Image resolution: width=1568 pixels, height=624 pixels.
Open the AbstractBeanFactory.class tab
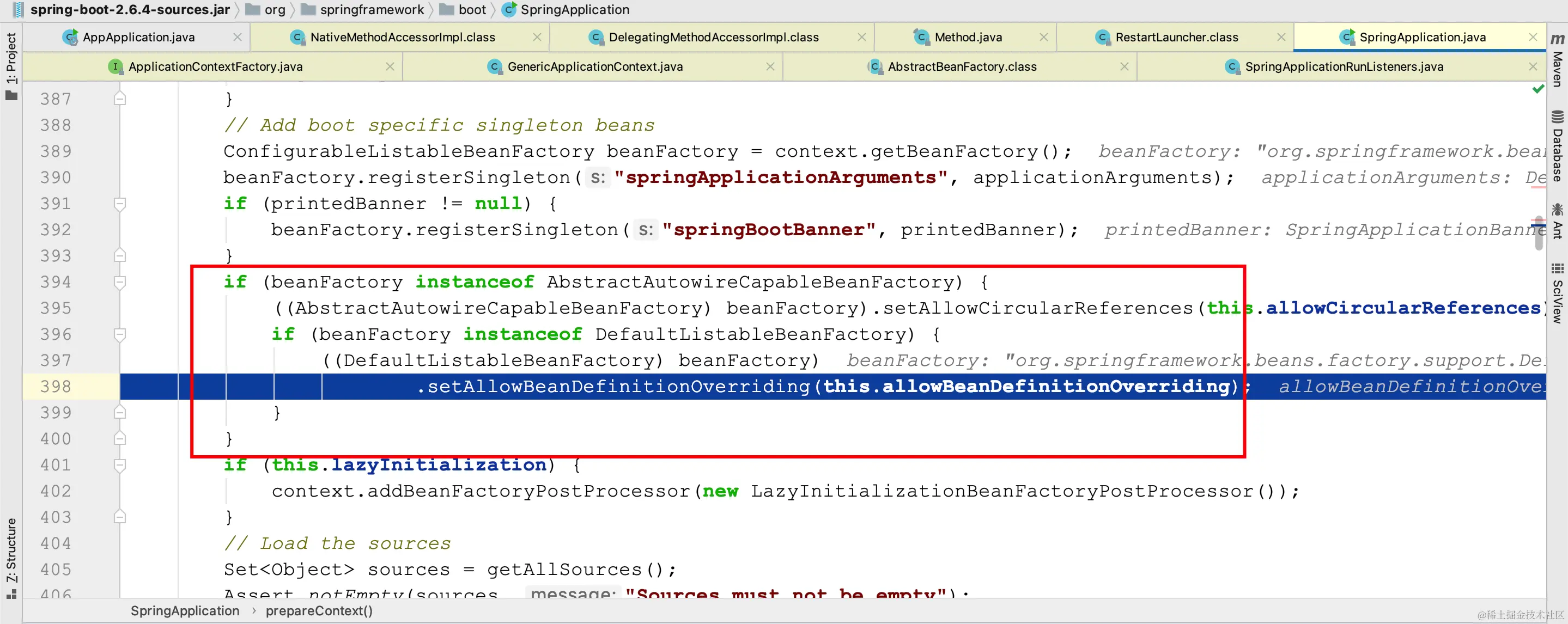pos(961,66)
